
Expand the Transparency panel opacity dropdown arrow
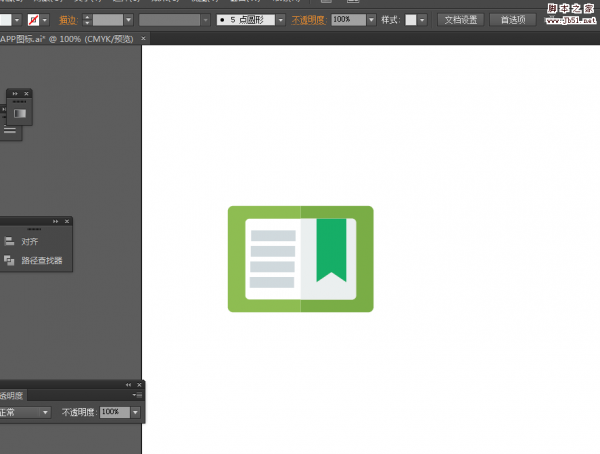pos(135,412)
